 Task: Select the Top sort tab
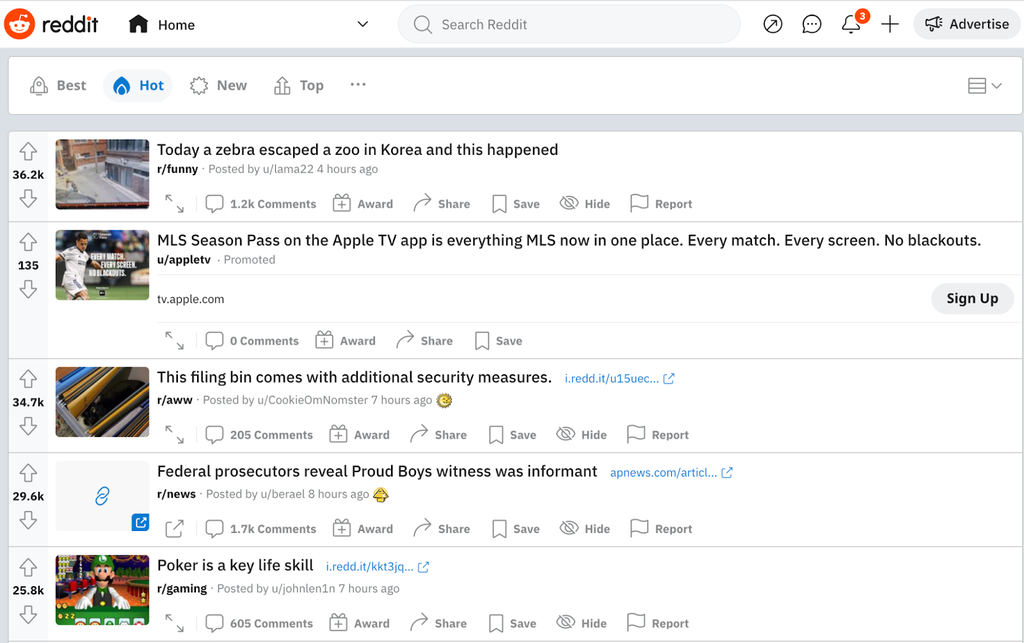point(299,86)
